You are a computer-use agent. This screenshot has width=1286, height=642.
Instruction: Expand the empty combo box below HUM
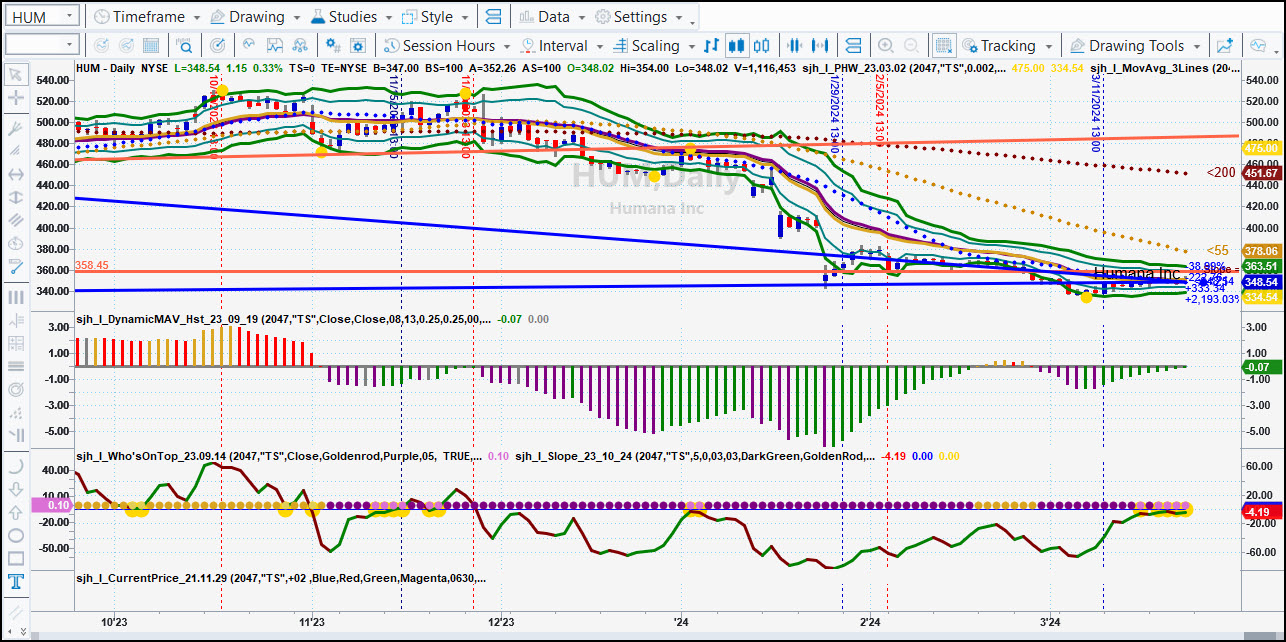point(69,45)
